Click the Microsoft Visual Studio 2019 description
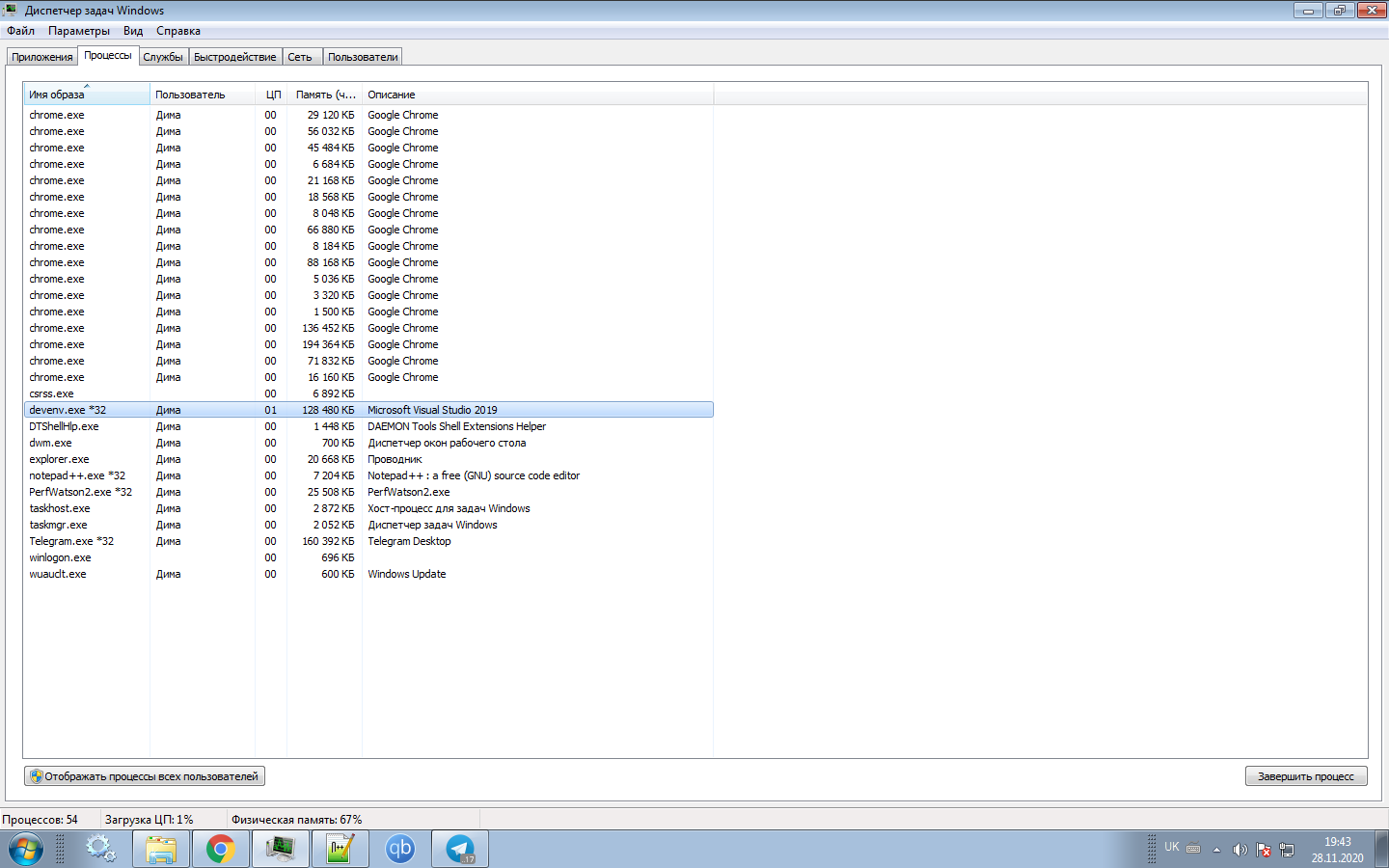The width and height of the screenshot is (1389, 868). (432, 410)
